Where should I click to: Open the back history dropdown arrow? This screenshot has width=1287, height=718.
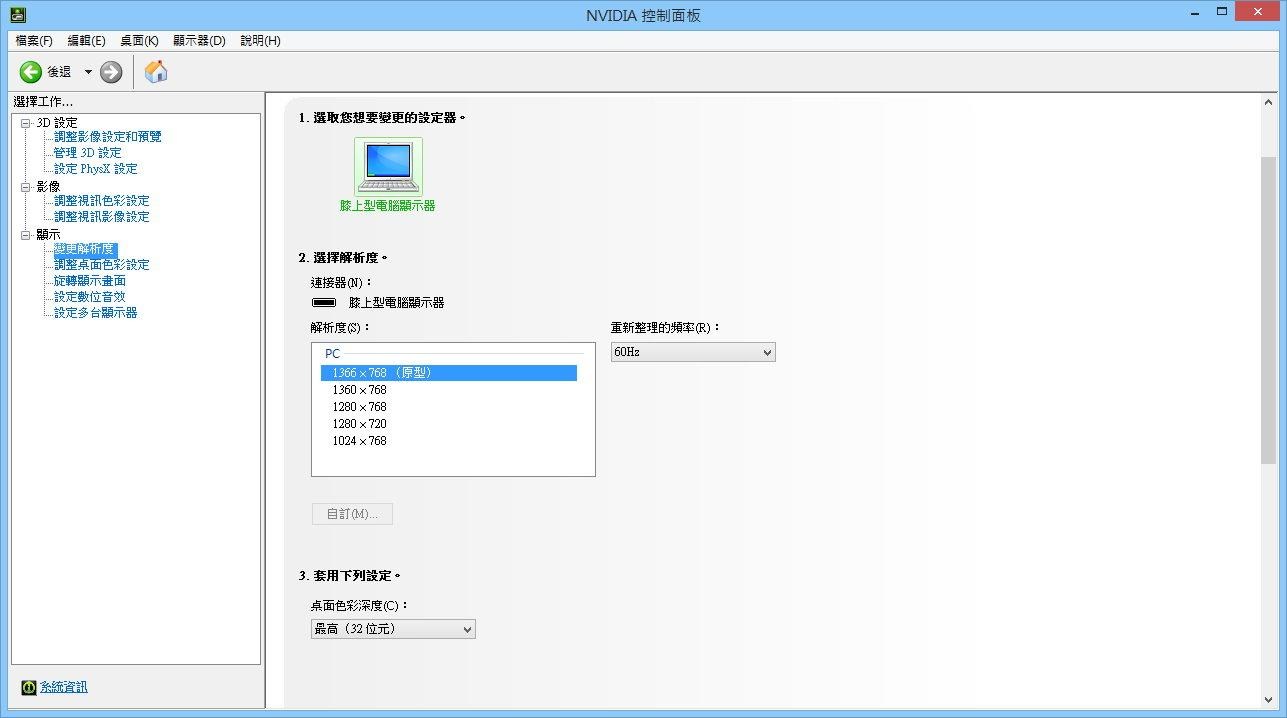tap(88, 72)
